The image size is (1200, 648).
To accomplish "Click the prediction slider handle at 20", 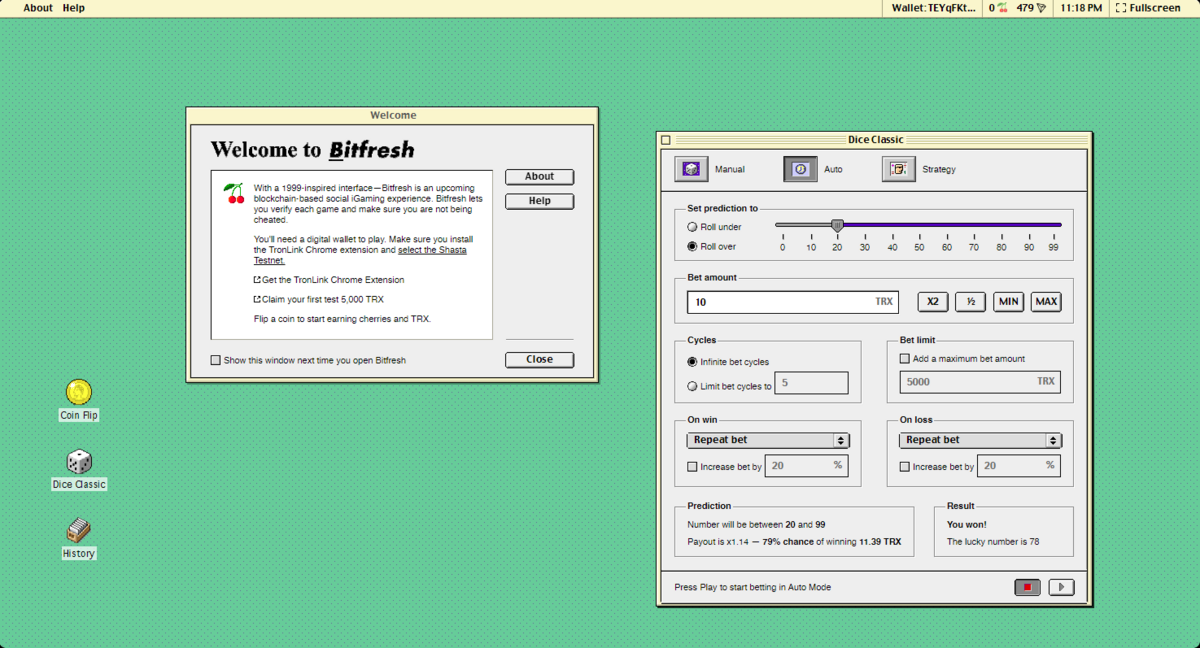I will click(837, 226).
